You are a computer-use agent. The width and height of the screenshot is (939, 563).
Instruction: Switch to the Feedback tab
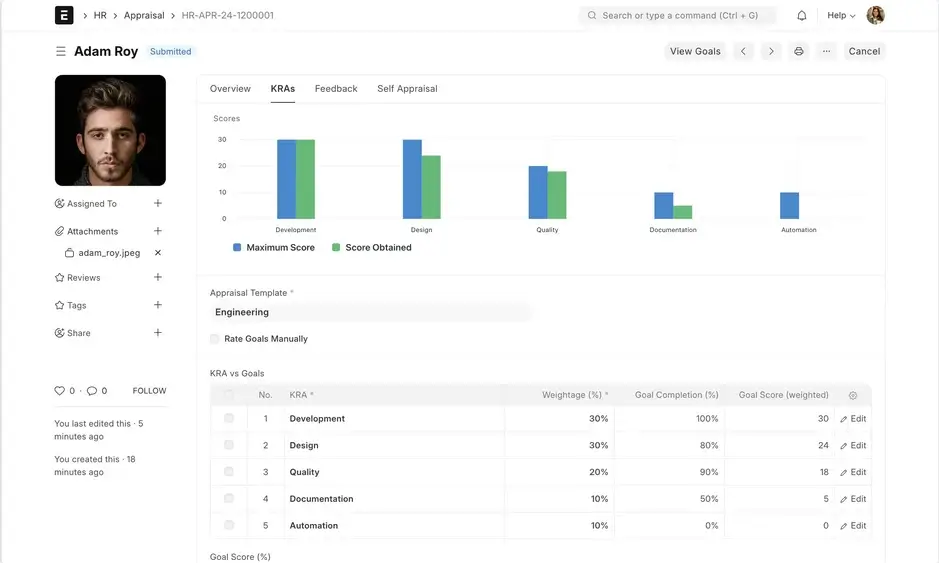click(x=336, y=89)
